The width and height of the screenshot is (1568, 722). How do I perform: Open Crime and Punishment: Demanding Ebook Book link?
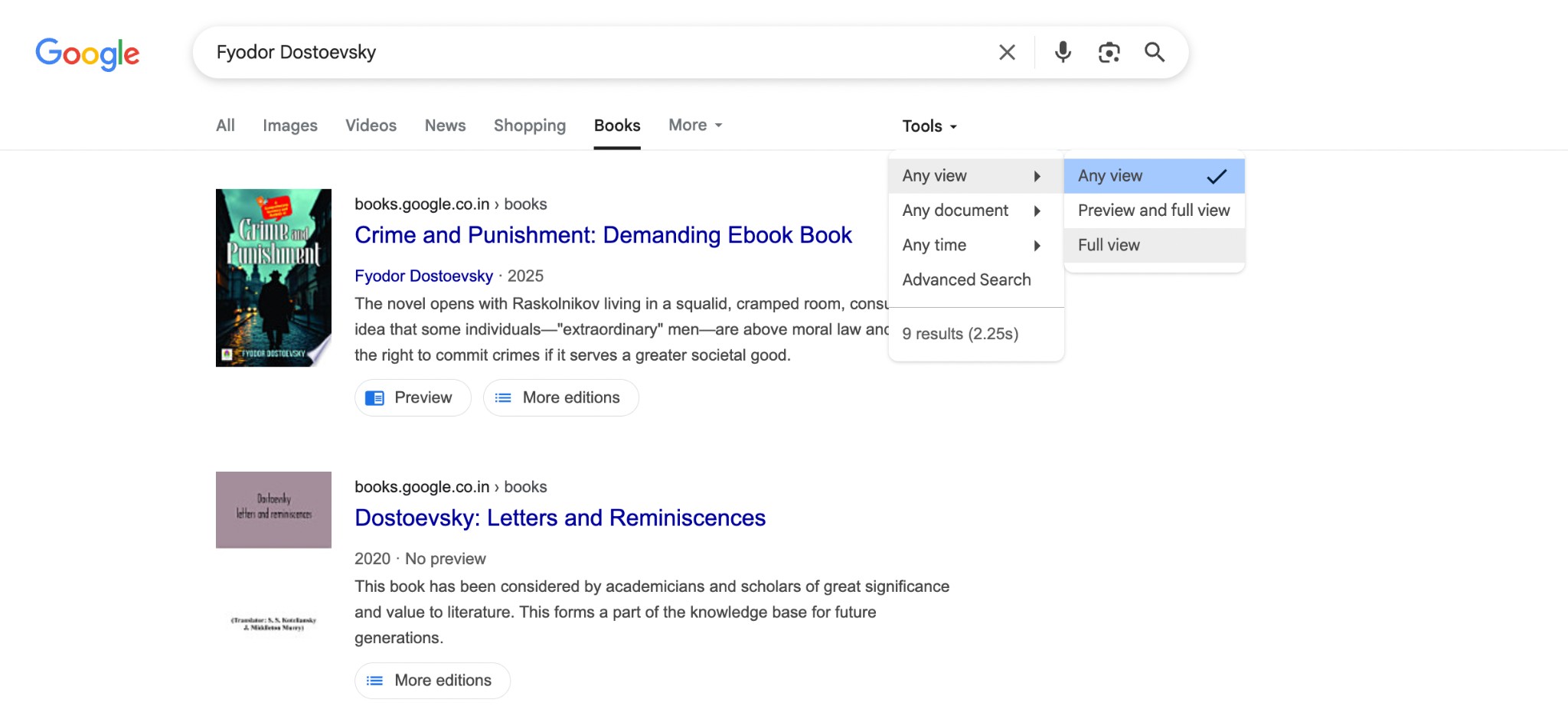coord(603,235)
